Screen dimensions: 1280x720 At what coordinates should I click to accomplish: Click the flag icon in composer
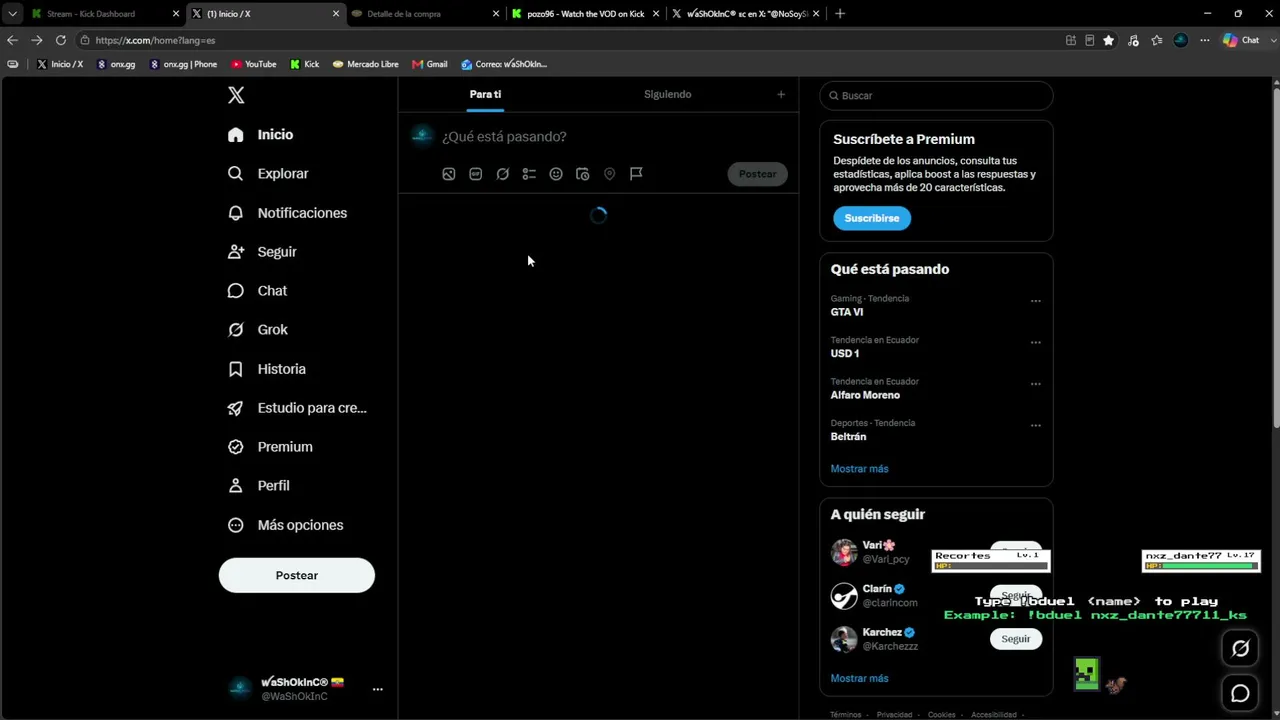tap(636, 174)
